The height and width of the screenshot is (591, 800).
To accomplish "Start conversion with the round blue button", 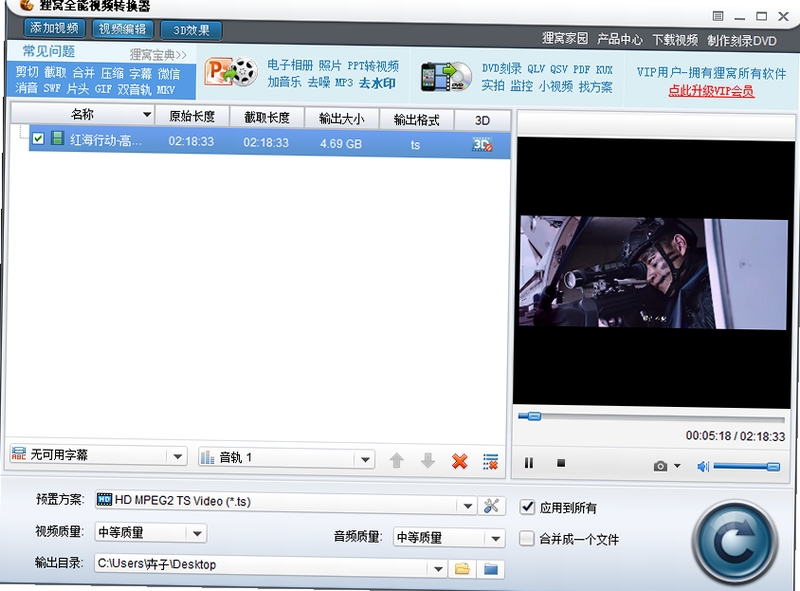I will (x=735, y=543).
